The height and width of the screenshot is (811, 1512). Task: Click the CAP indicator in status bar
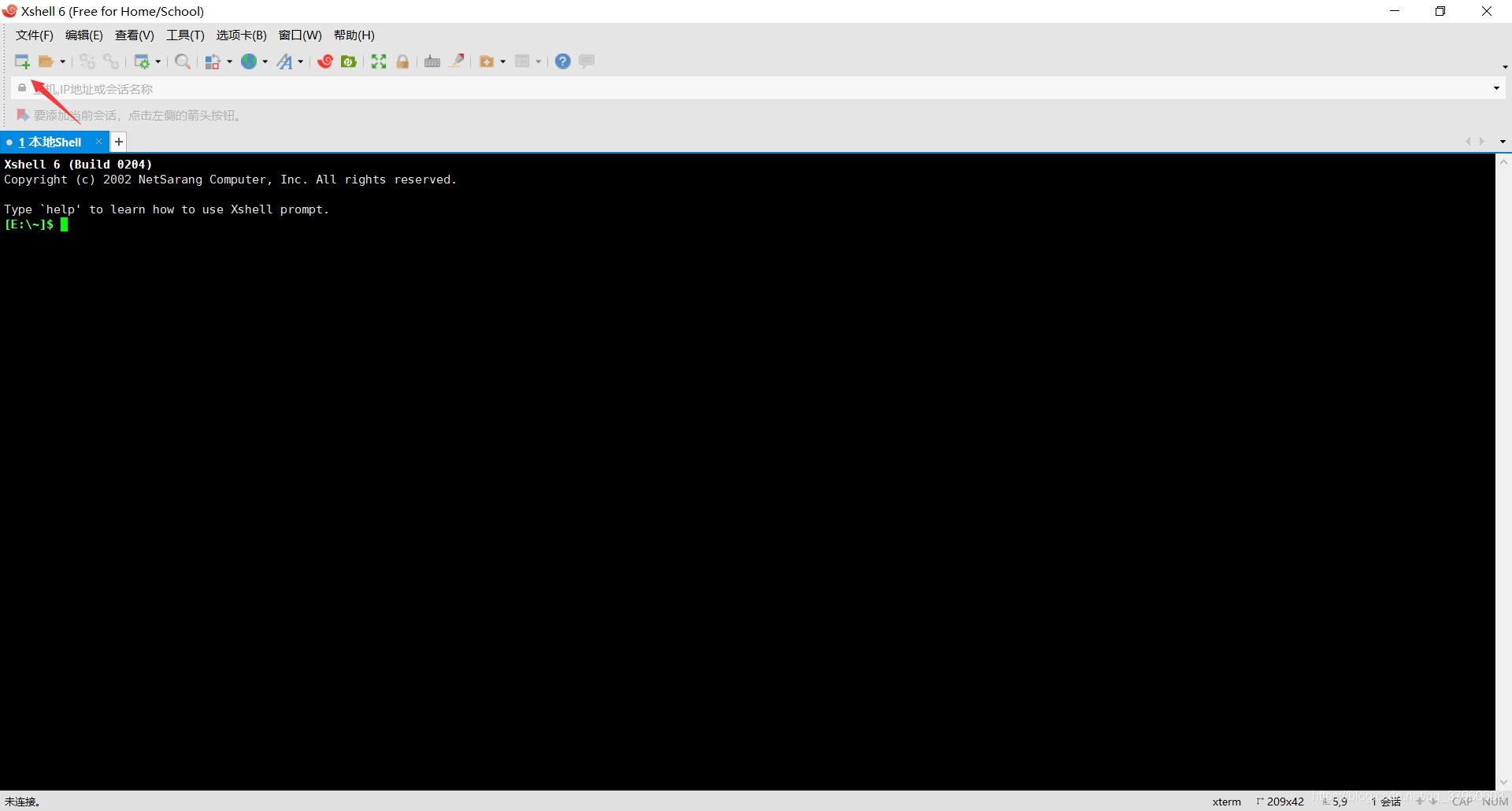[1462, 802]
